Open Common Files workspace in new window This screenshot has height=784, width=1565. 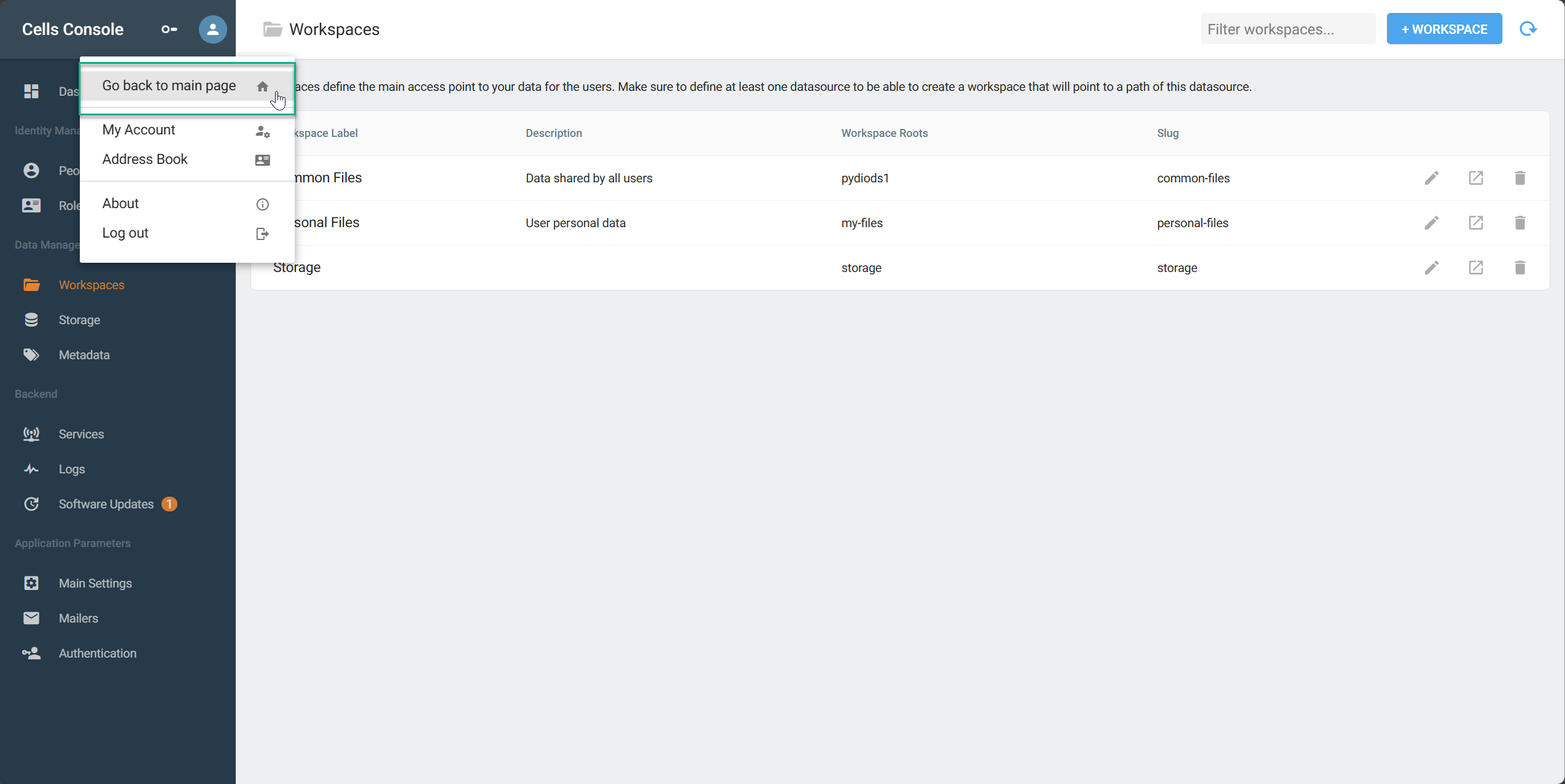tap(1476, 178)
